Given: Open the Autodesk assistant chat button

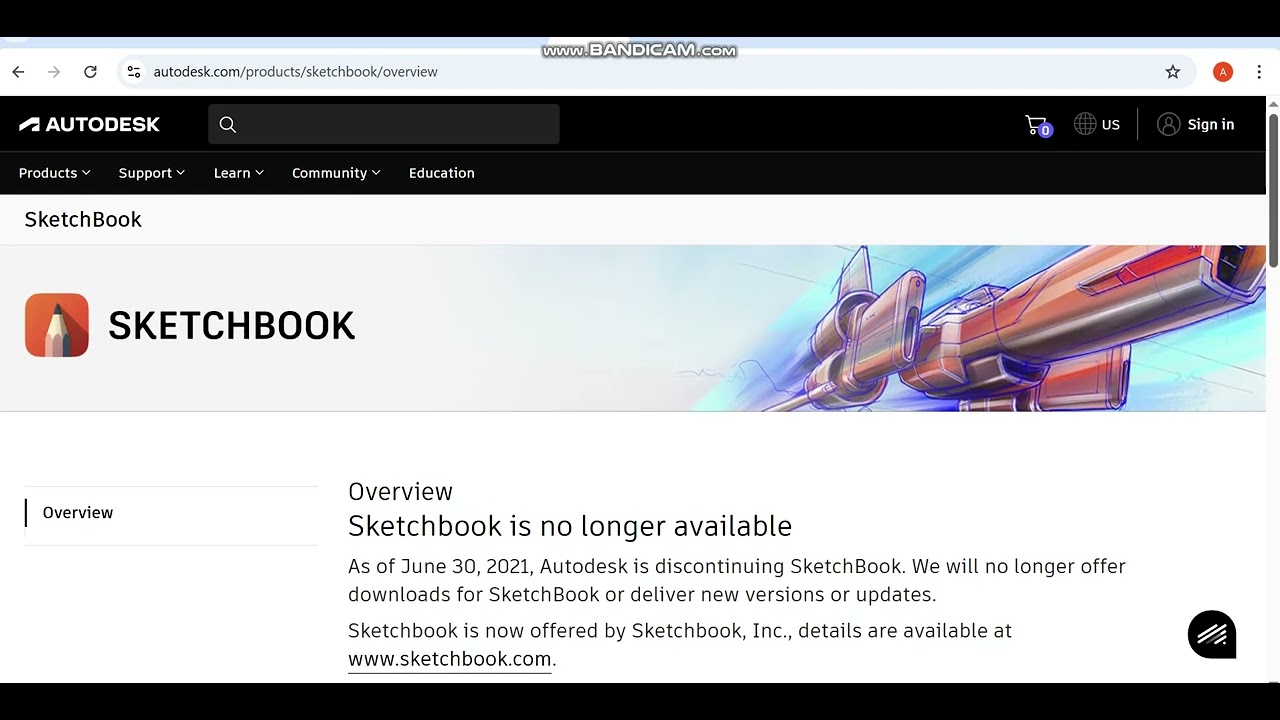Looking at the screenshot, I should coord(1212,634).
